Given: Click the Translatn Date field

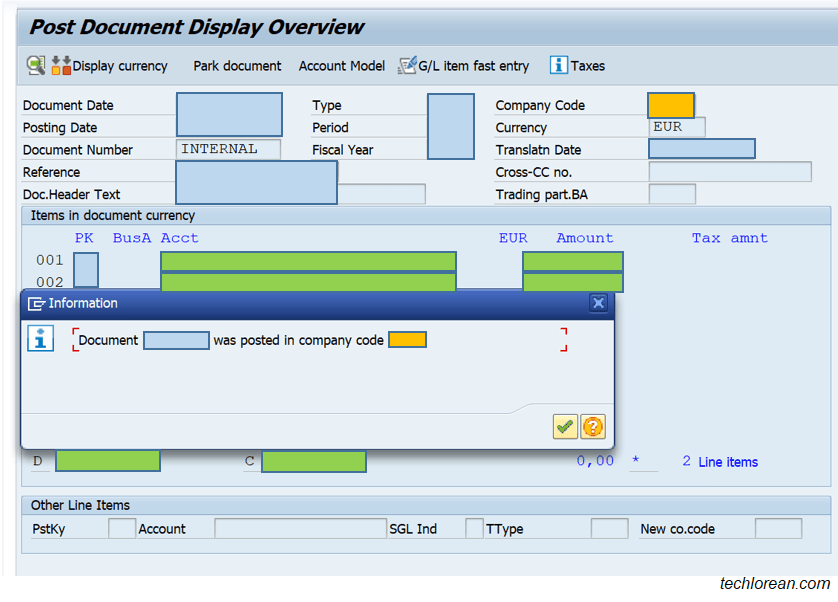Looking at the screenshot, I should [x=700, y=148].
